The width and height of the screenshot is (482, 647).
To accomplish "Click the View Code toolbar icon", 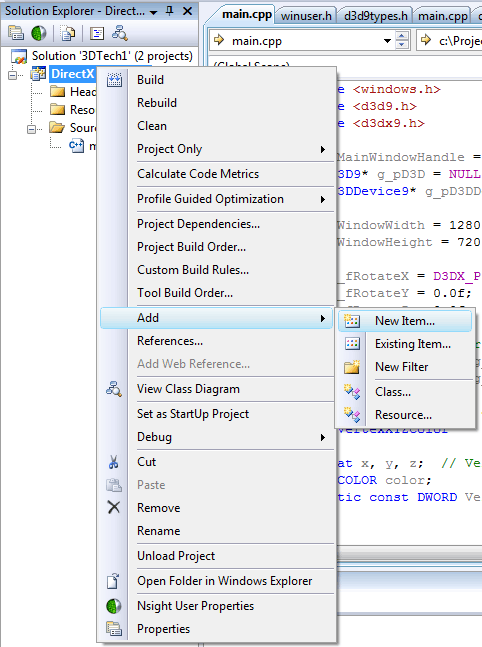I will click(97, 33).
